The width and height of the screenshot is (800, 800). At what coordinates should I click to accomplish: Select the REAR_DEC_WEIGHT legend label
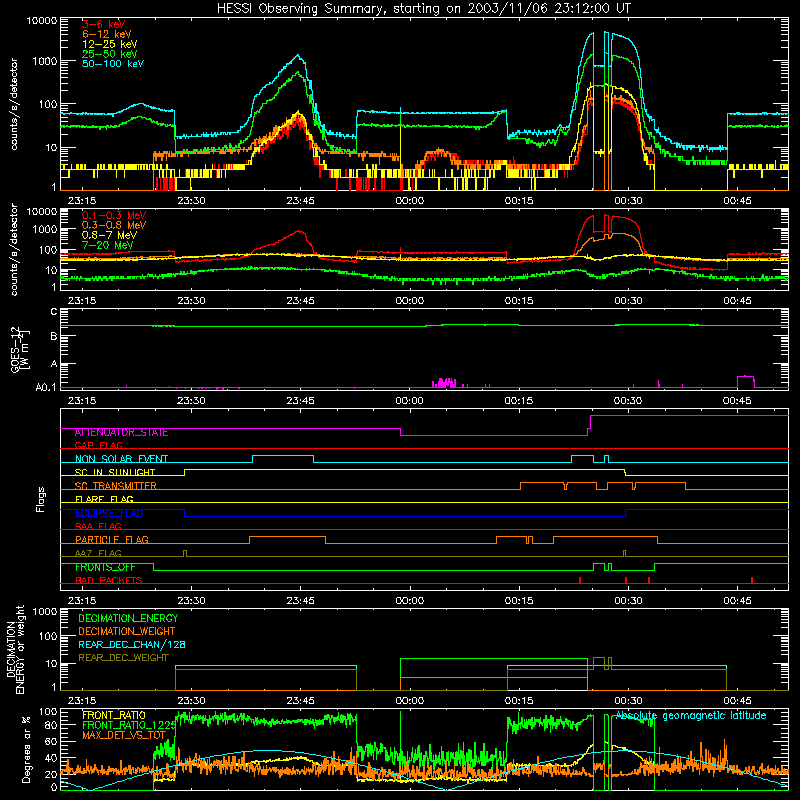pos(123,658)
